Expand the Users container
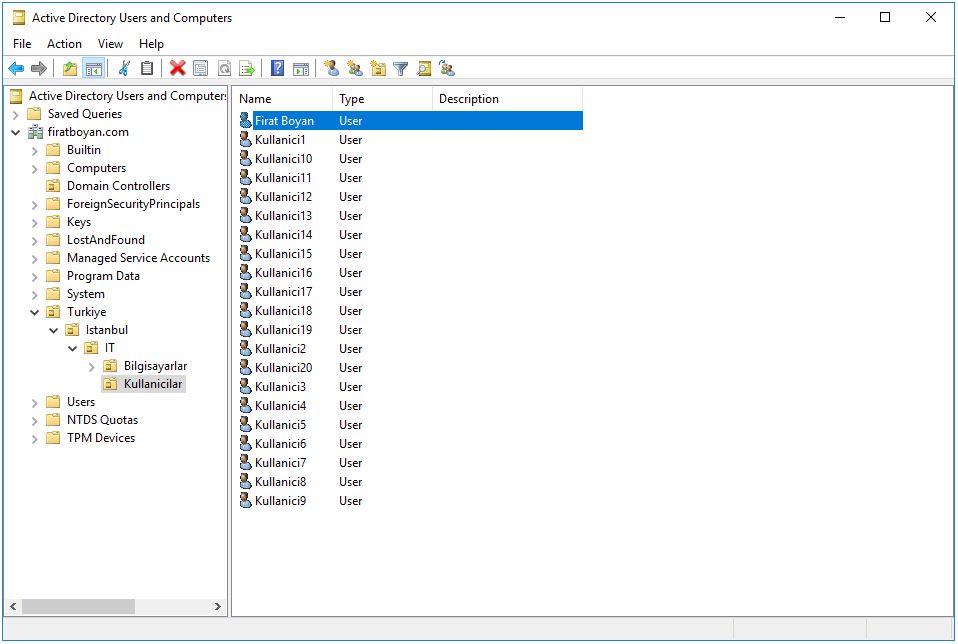Viewport: 958px width, 644px height. coord(35,403)
